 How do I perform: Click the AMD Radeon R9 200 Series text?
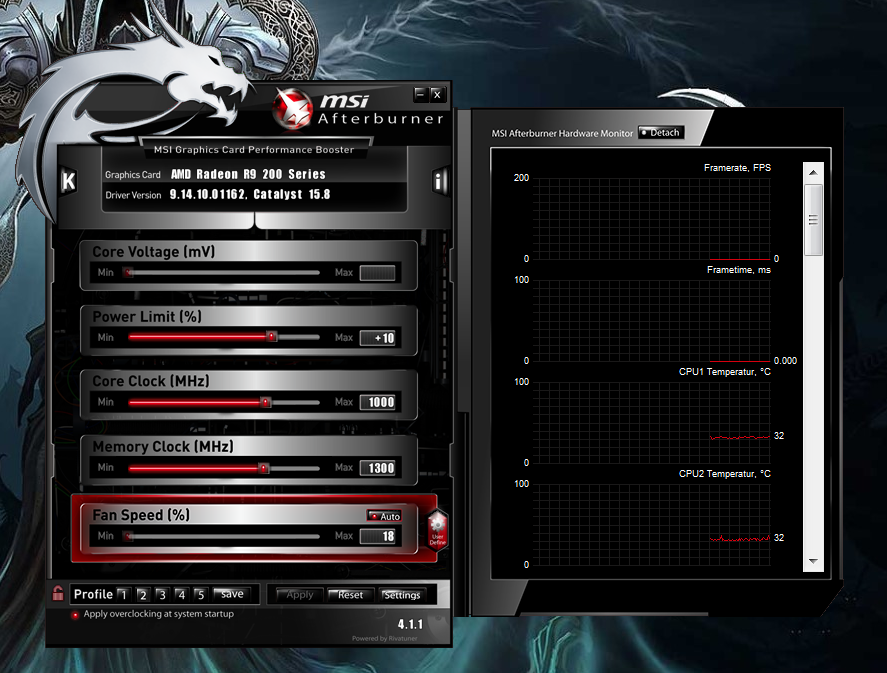[248, 174]
